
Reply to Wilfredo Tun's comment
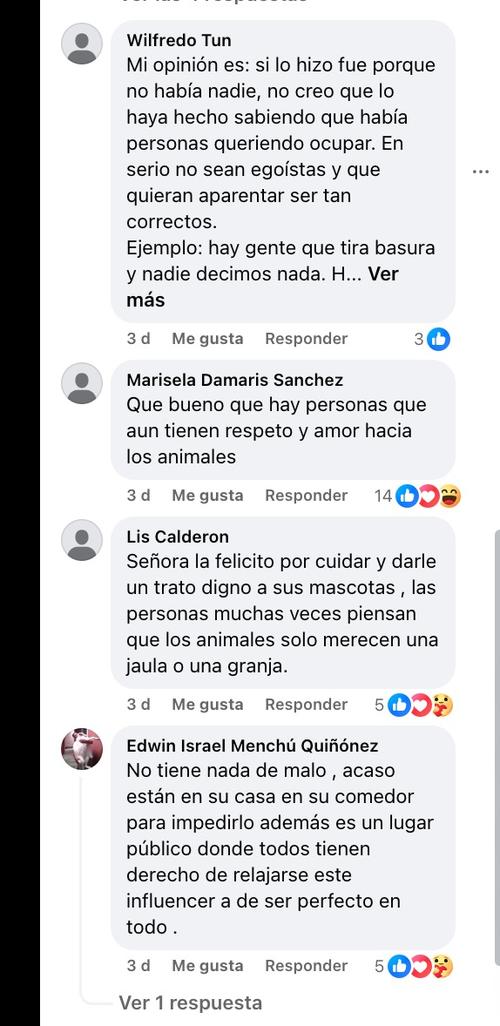(306, 339)
